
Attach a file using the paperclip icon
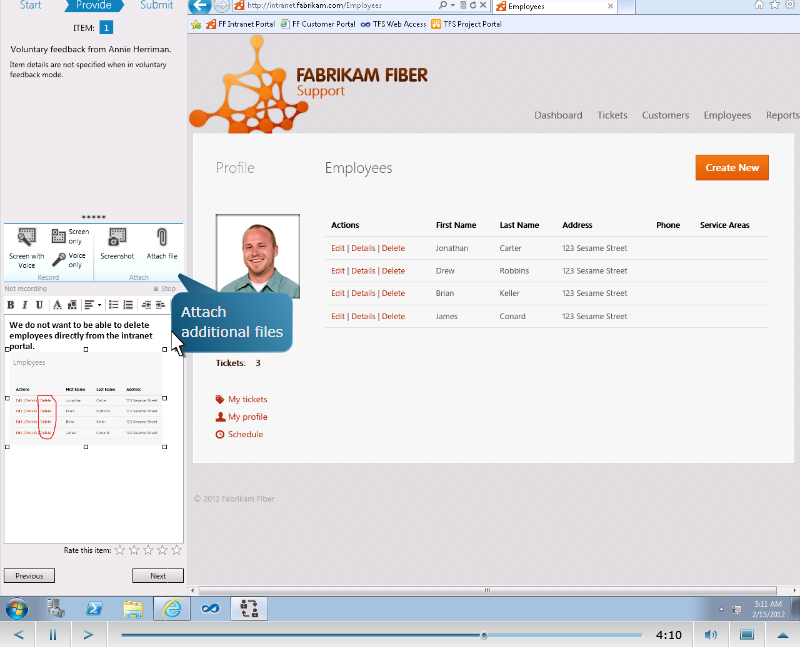click(162, 237)
